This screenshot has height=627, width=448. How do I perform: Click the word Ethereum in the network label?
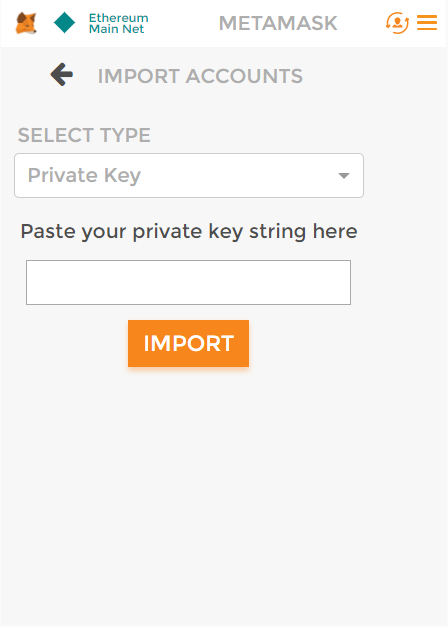point(118,18)
